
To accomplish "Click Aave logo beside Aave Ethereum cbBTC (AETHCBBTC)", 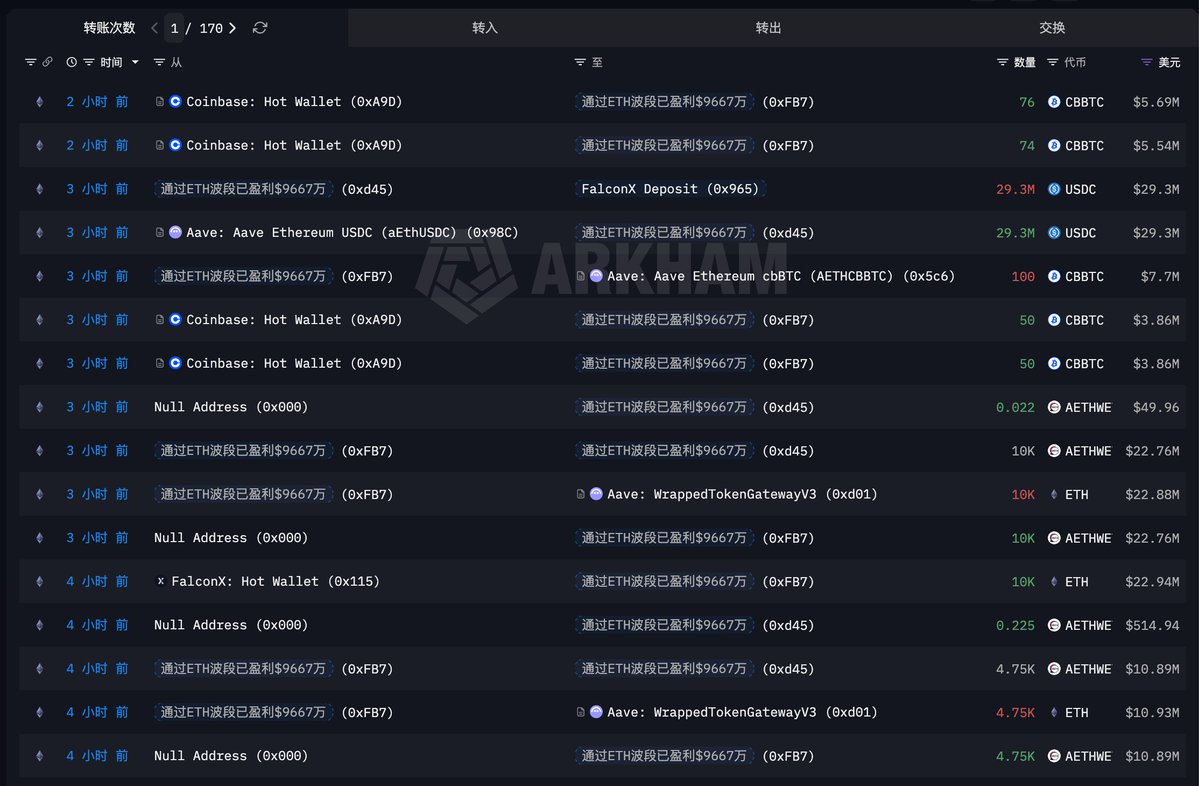I will pos(596,275).
